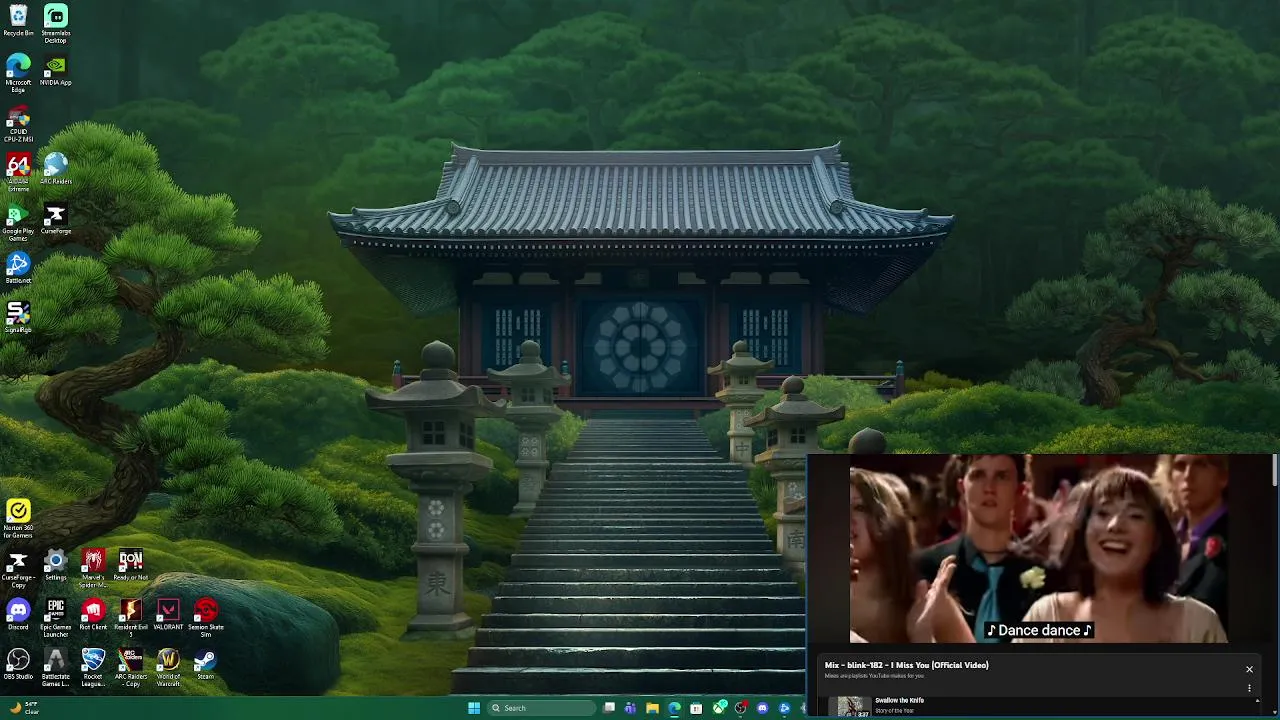Select the CurseForge desktop icon

point(56,219)
